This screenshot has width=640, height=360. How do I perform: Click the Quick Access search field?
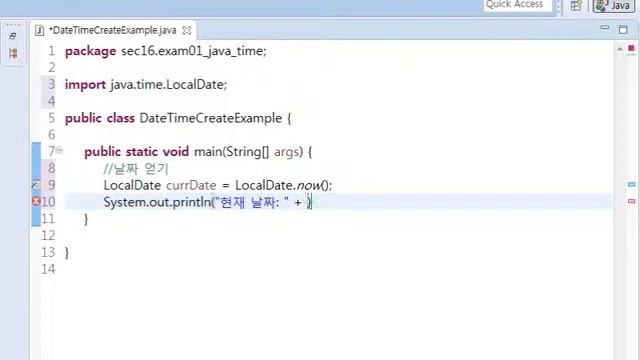click(x=518, y=5)
